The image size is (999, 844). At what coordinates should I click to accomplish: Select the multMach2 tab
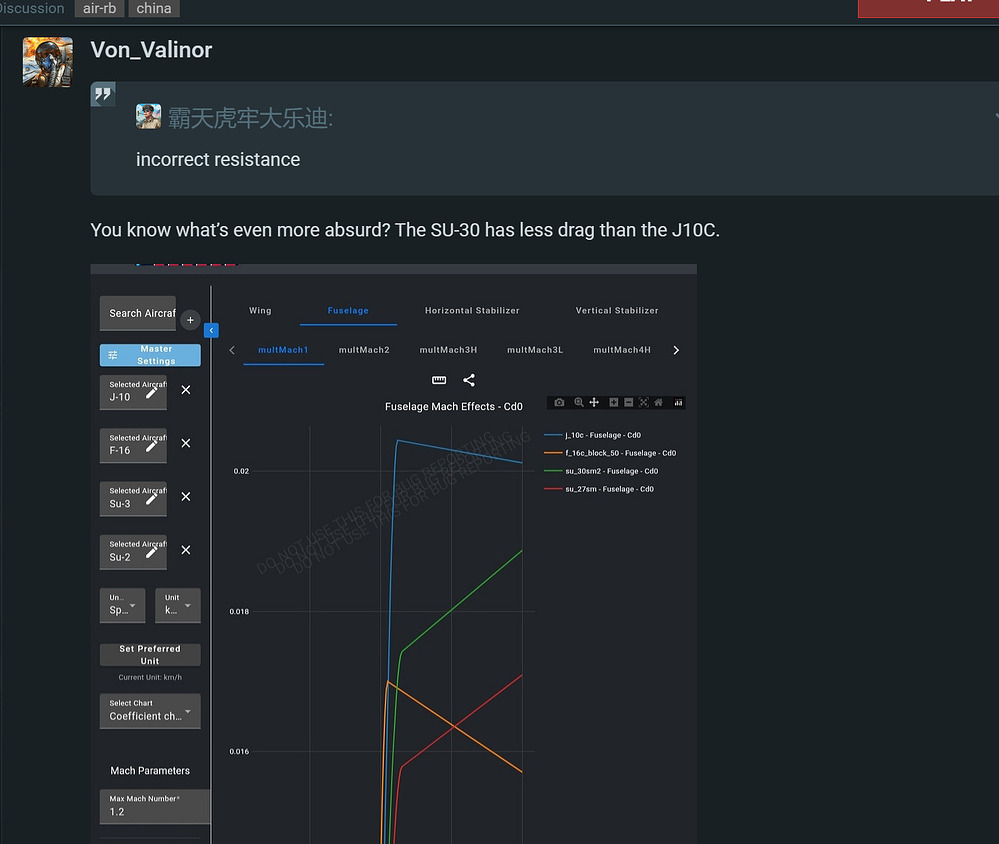click(364, 350)
